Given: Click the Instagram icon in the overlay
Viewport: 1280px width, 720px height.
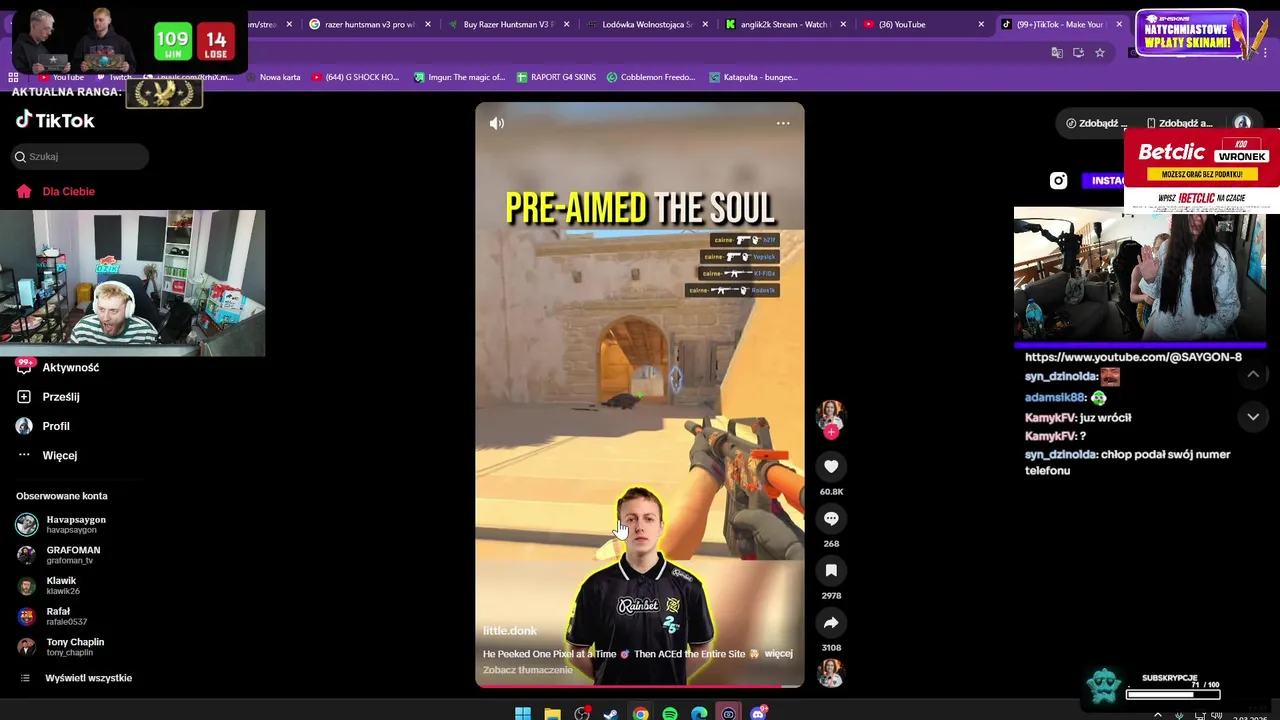Looking at the screenshot, I should [x=1058, y=180].
